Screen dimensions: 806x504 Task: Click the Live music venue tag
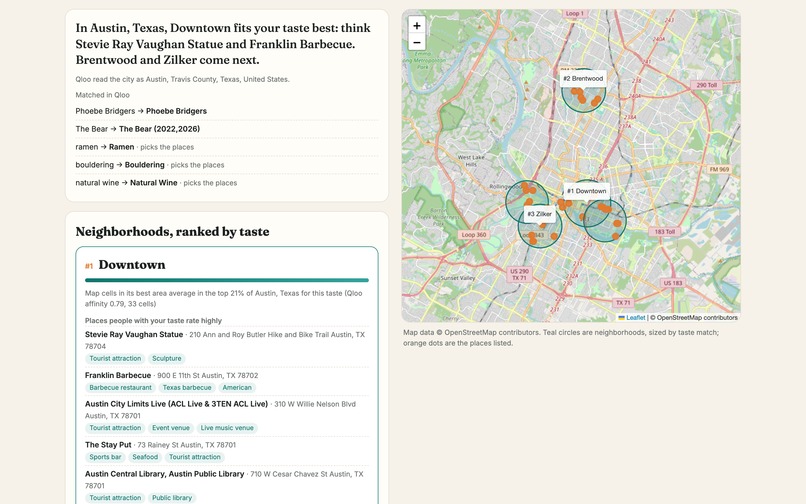click(x=227, y=428)
